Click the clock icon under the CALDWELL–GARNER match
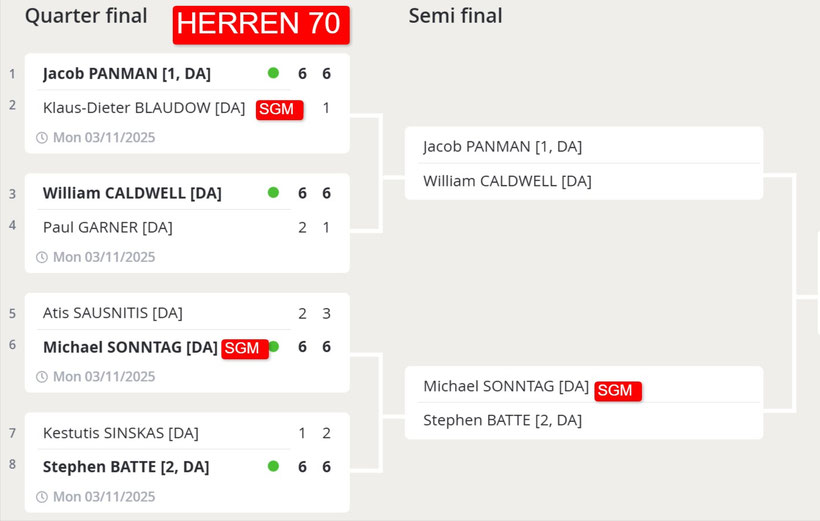 tap(42, 257)
